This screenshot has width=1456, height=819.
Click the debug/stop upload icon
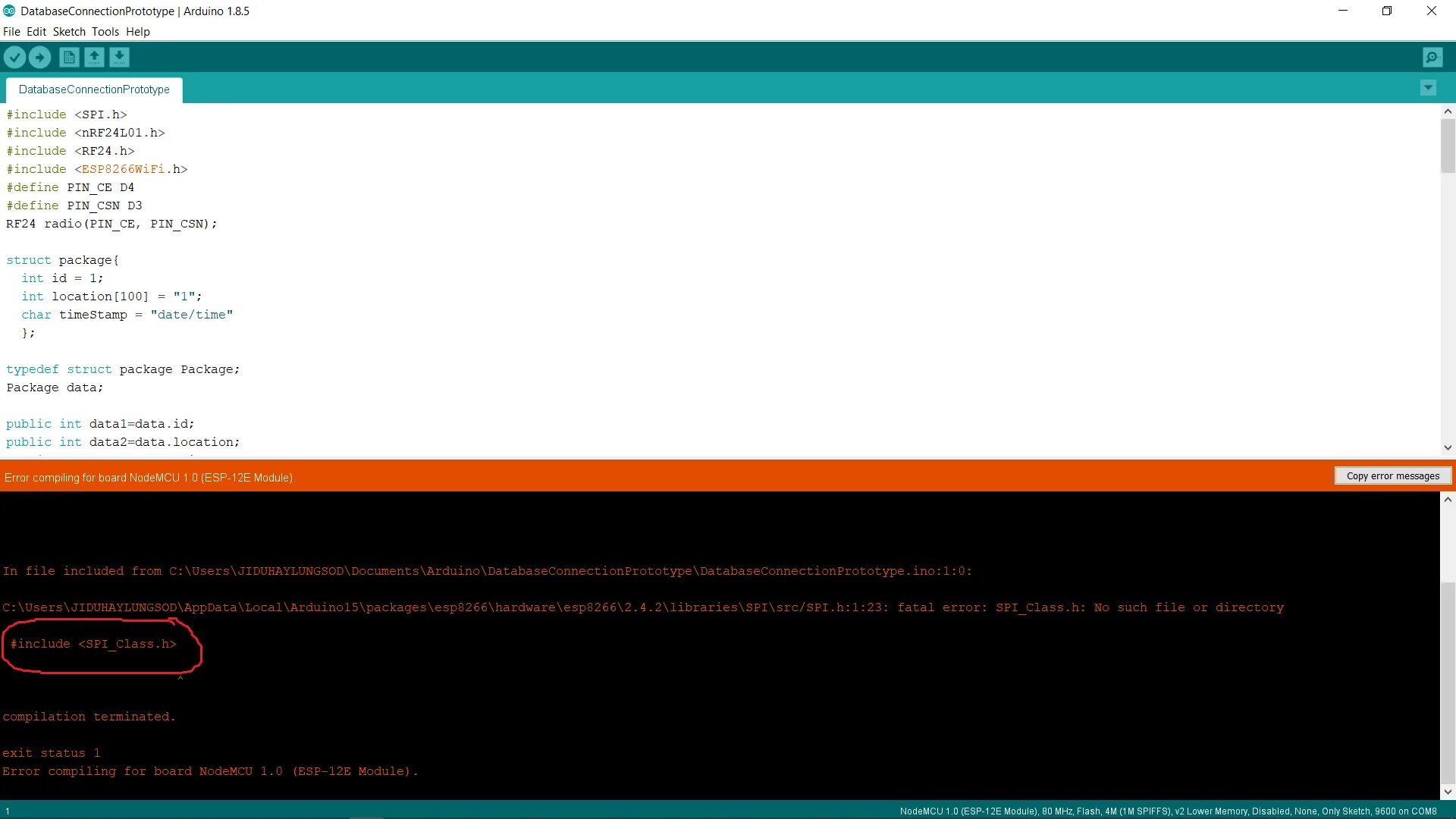coord(40,57)
